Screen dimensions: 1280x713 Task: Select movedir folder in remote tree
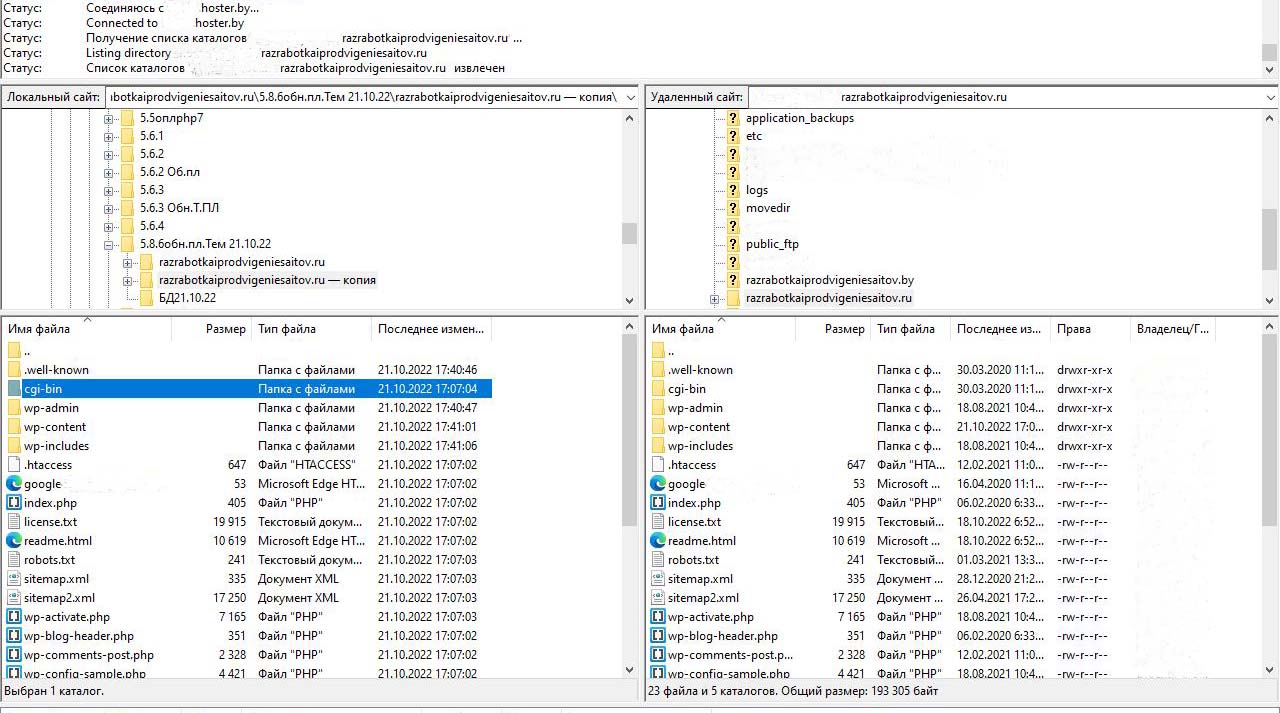[767, 208]
